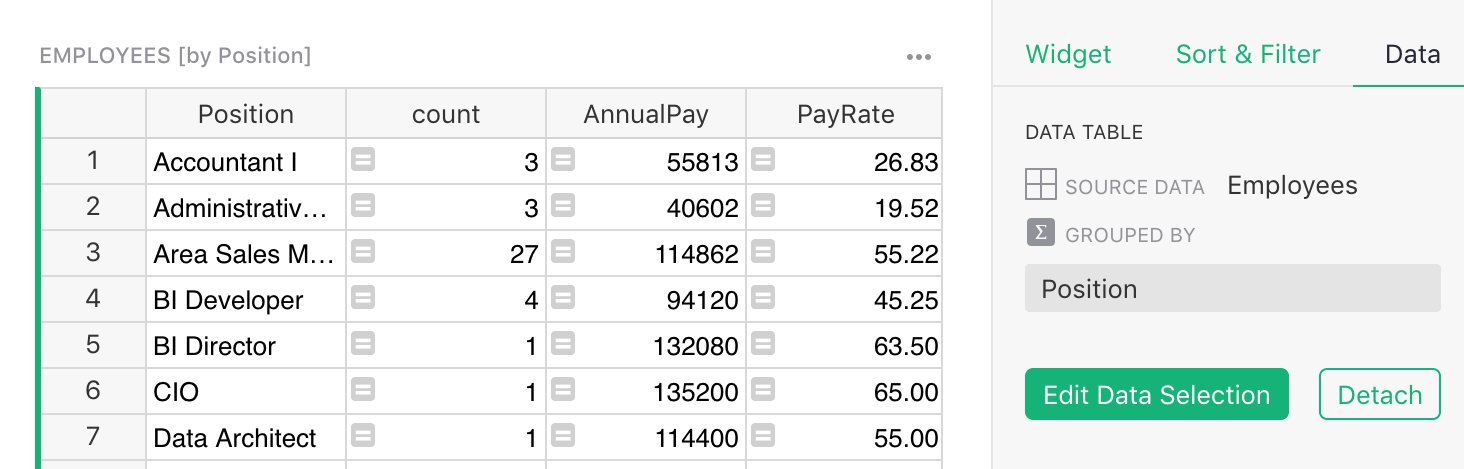Open the three-dots widget menu
Viewport: 1464px width, 469px height.
coord(918,57)
